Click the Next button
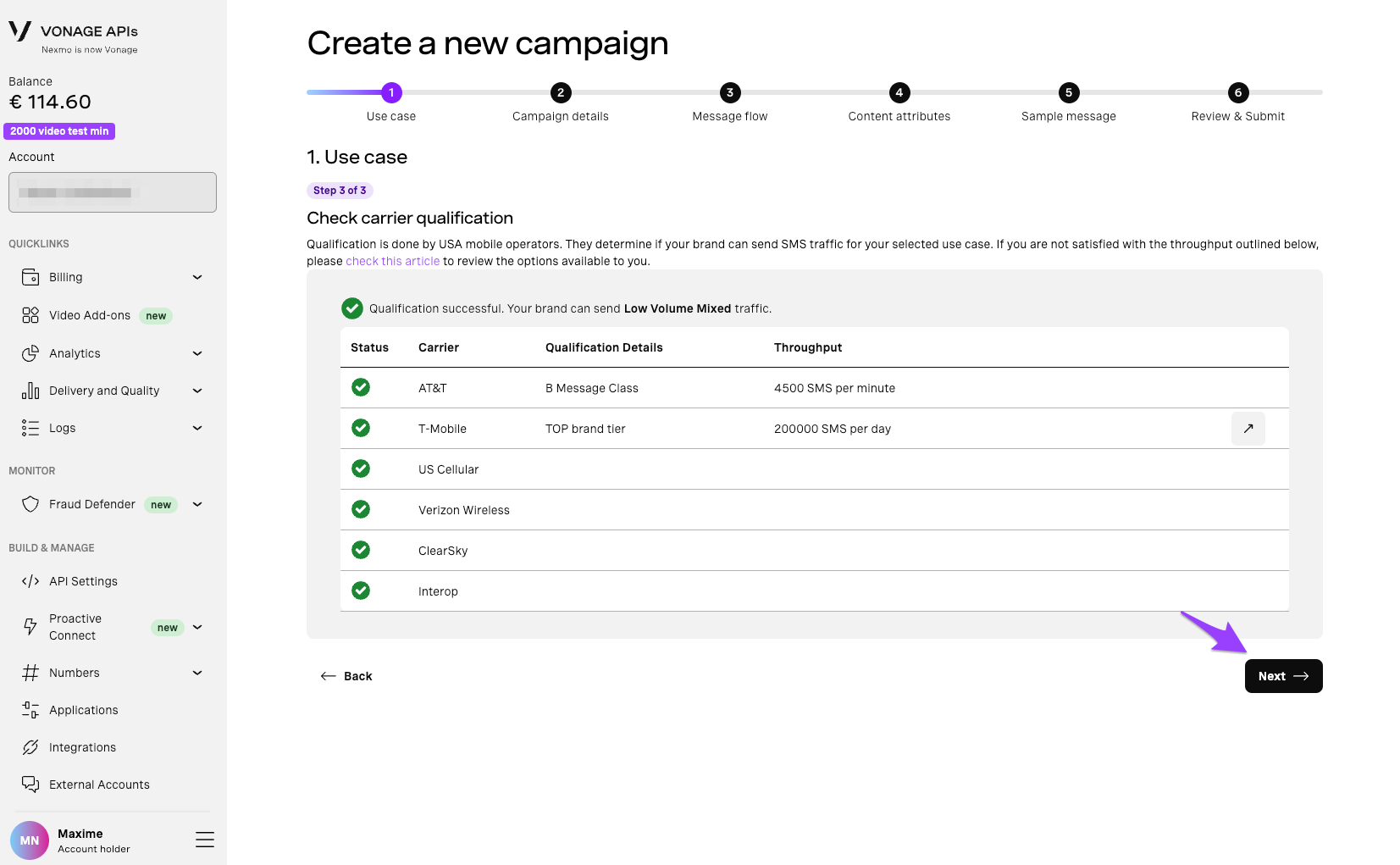This screenshot has height=865, width=1400. pyautogui.click(x=1284, y=676)
